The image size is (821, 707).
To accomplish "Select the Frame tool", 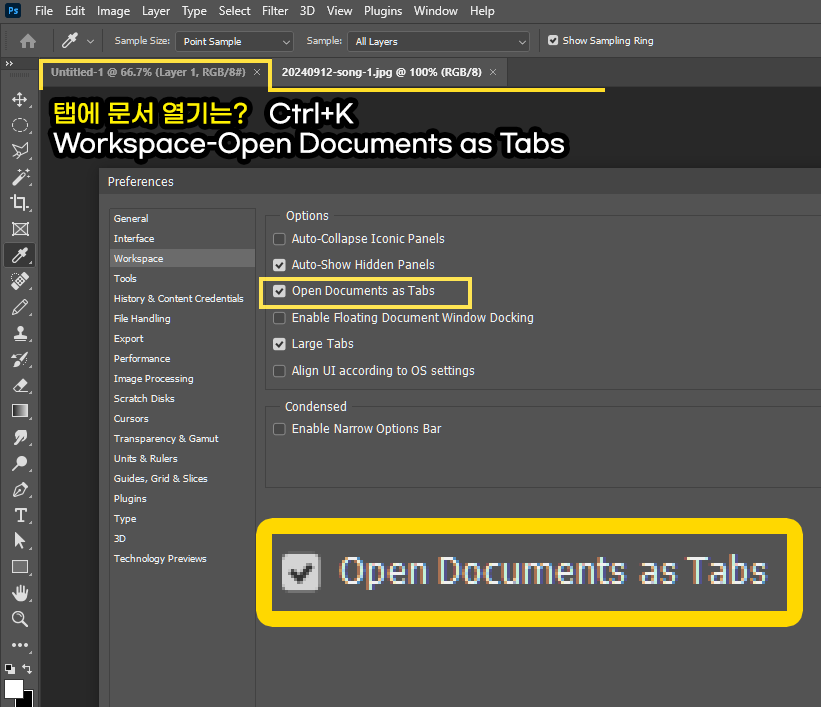I will tap(20, 229).
